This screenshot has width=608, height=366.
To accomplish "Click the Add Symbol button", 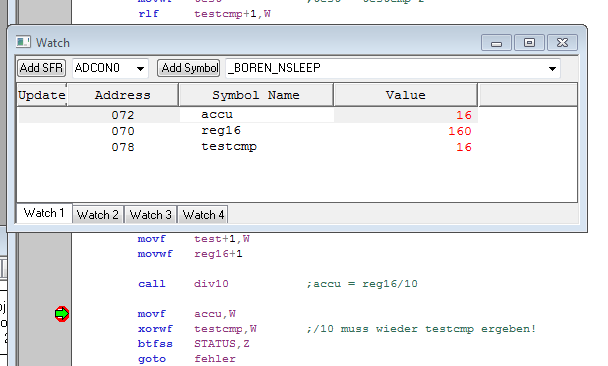I will (189, 68).
